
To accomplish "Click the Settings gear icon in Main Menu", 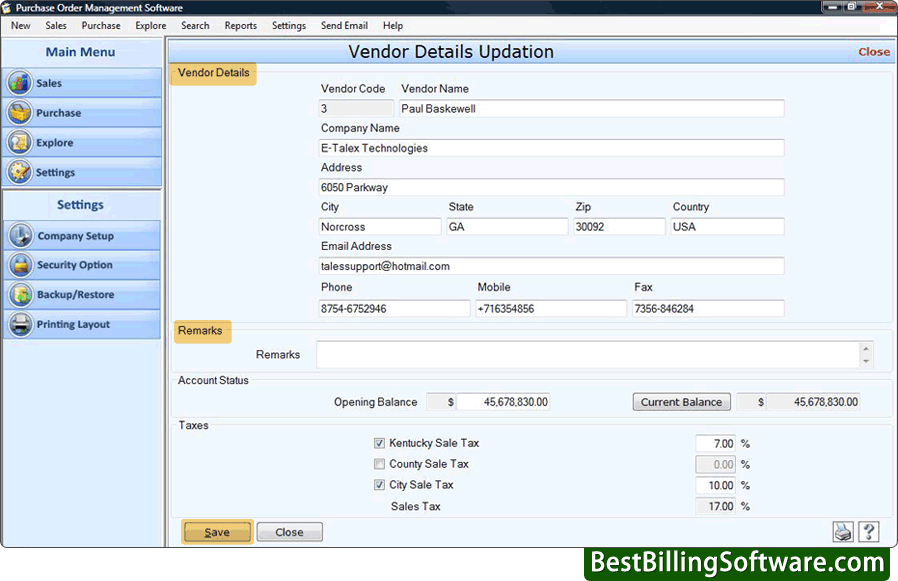I will [20, 172].
